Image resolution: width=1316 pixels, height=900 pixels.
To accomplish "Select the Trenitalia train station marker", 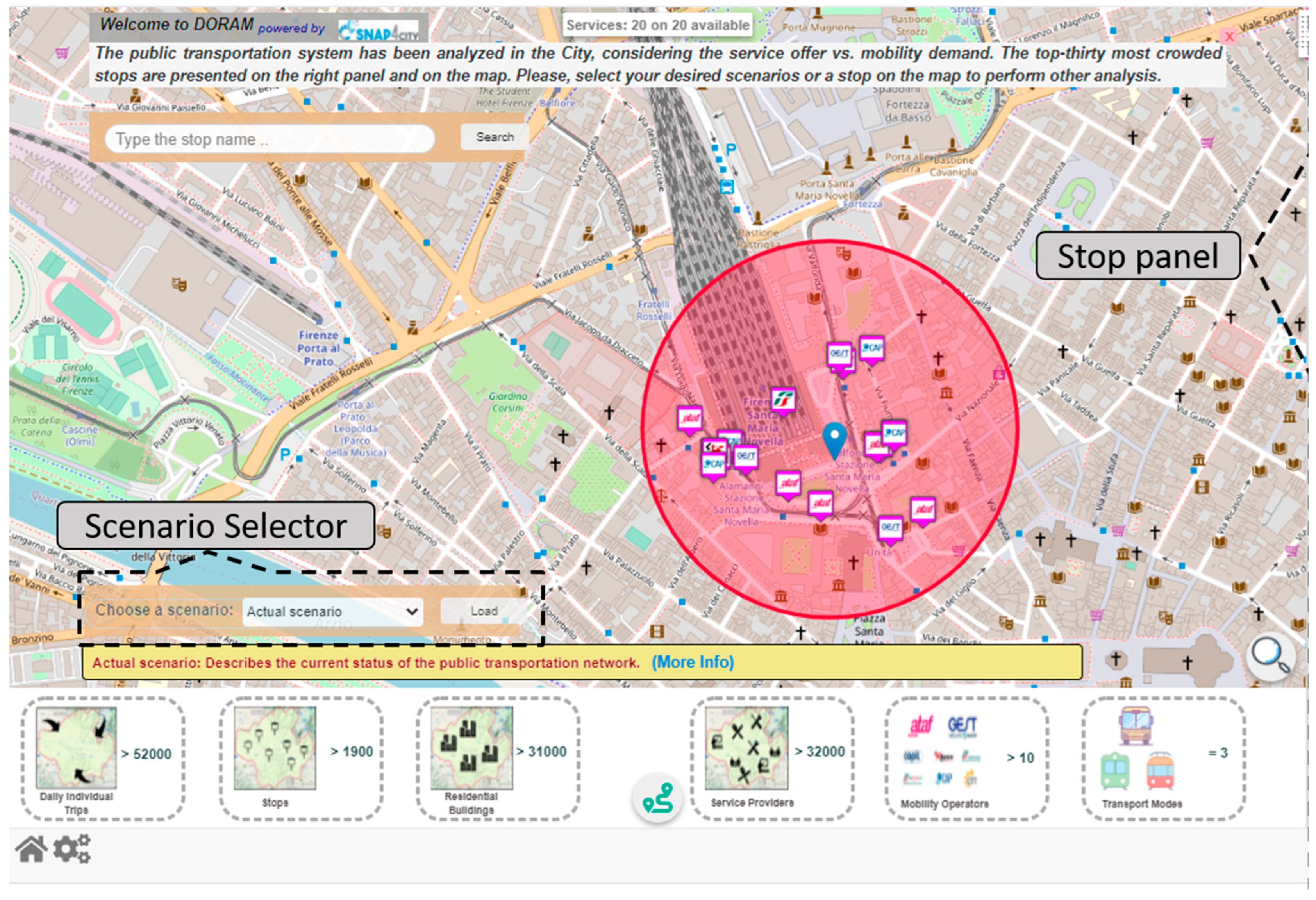I will coord(783,400).
